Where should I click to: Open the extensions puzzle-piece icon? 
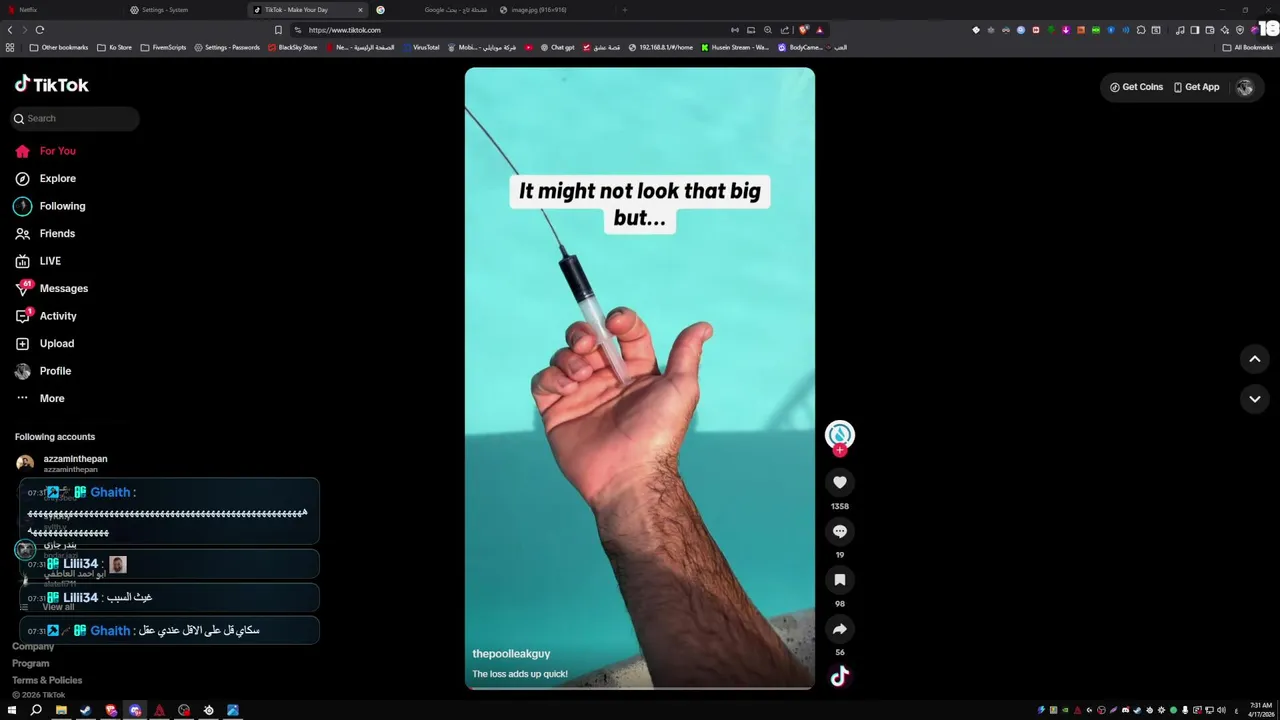1141,30
